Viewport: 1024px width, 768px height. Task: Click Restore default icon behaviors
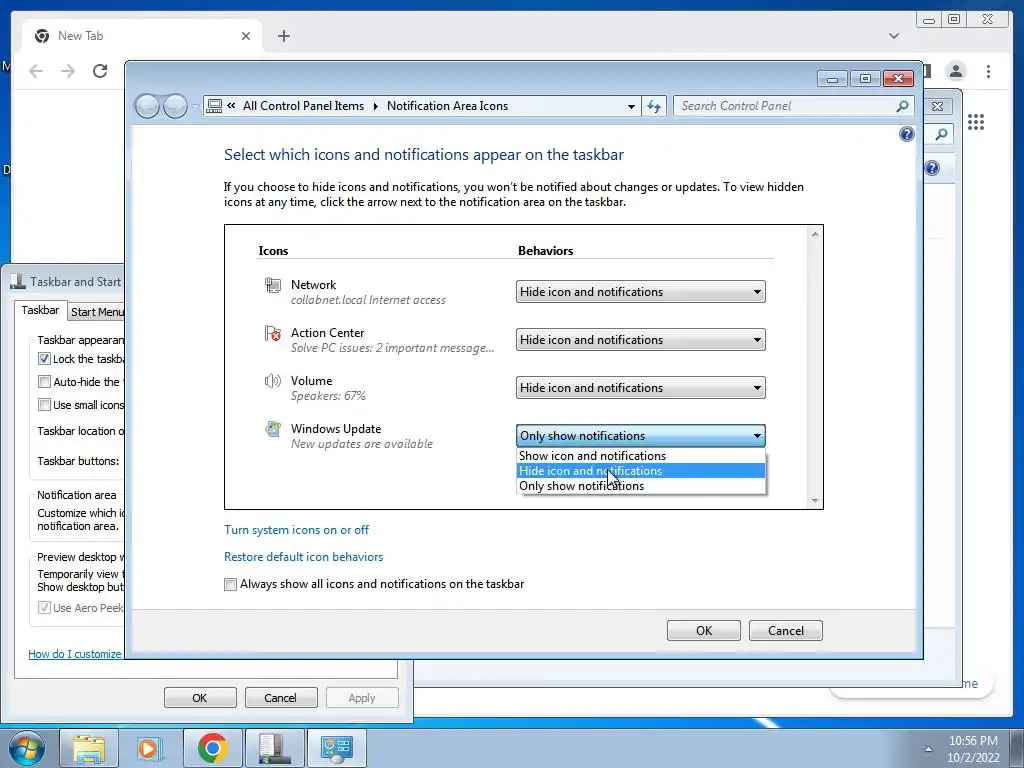point(304,557)
